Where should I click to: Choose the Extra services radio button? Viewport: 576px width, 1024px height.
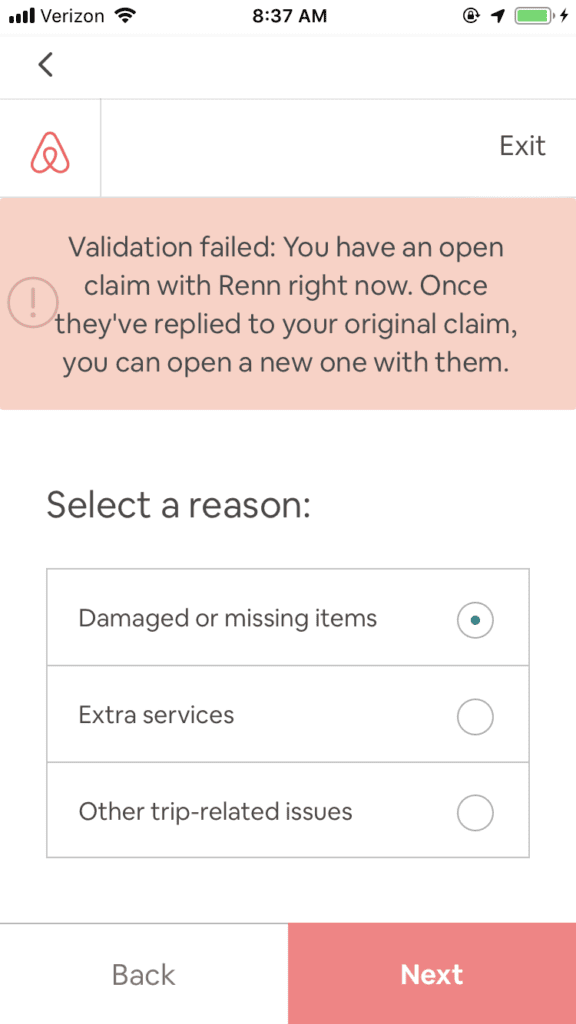coord(475,716)
